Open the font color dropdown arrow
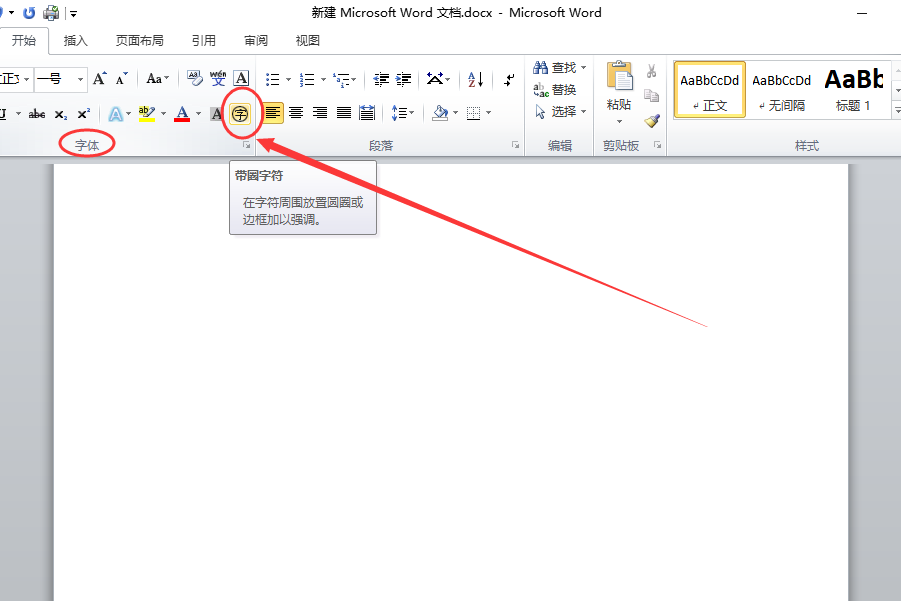The height and width of the screenshot is (601, 901). tap(198, 114)
